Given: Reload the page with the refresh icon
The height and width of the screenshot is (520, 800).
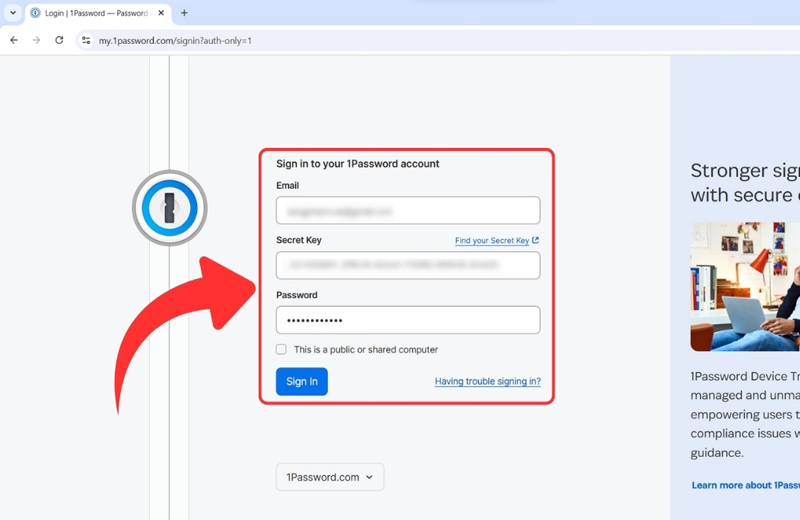Looking at the screenshot, I should click(59, 40).
